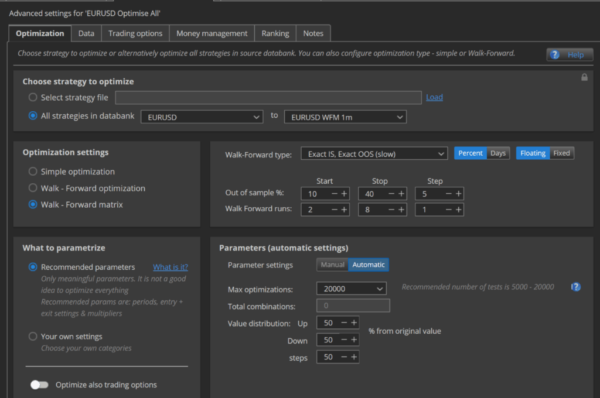Open the Help button
This screenshot has height=398, width=600.
coord(570,55)
